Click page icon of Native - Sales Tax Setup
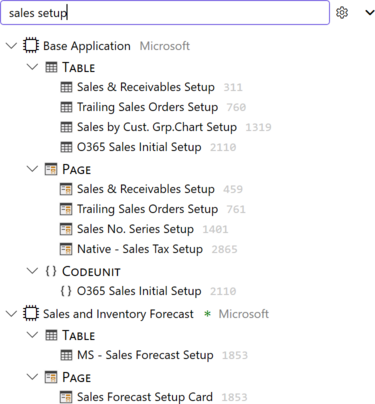This screenshot has height=404, width=375. [x=66, y=249]
